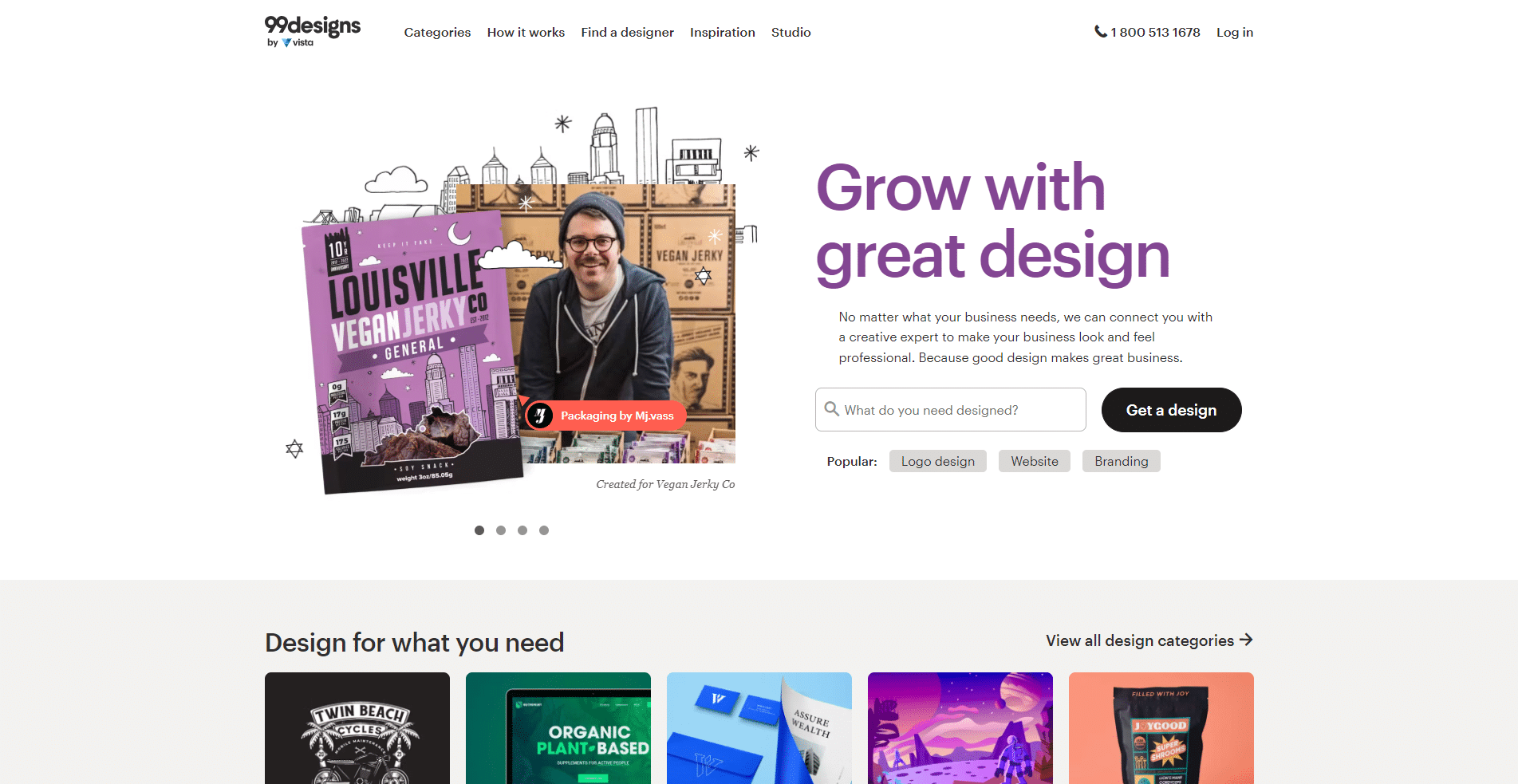
Task: Select the first carousel dot
Action: [479, 530]
